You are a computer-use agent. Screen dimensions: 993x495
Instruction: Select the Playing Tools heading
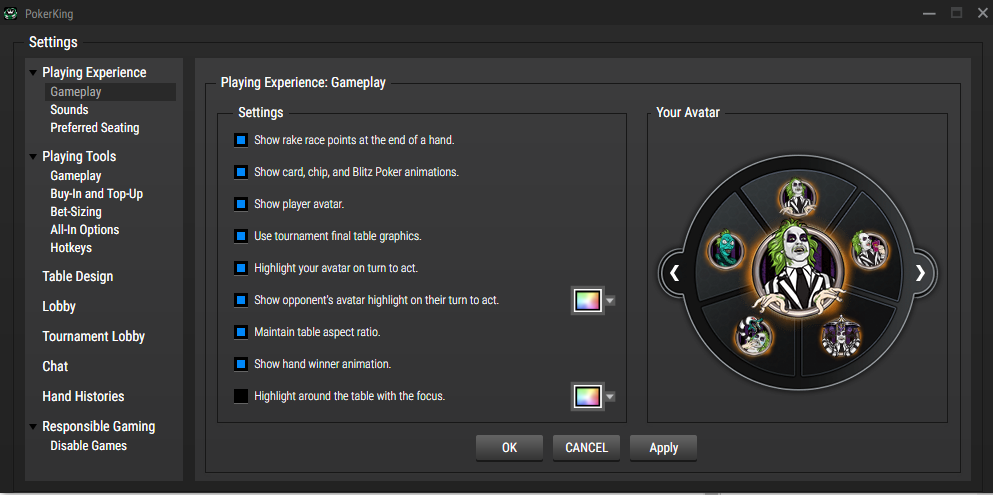pos(79,156)
